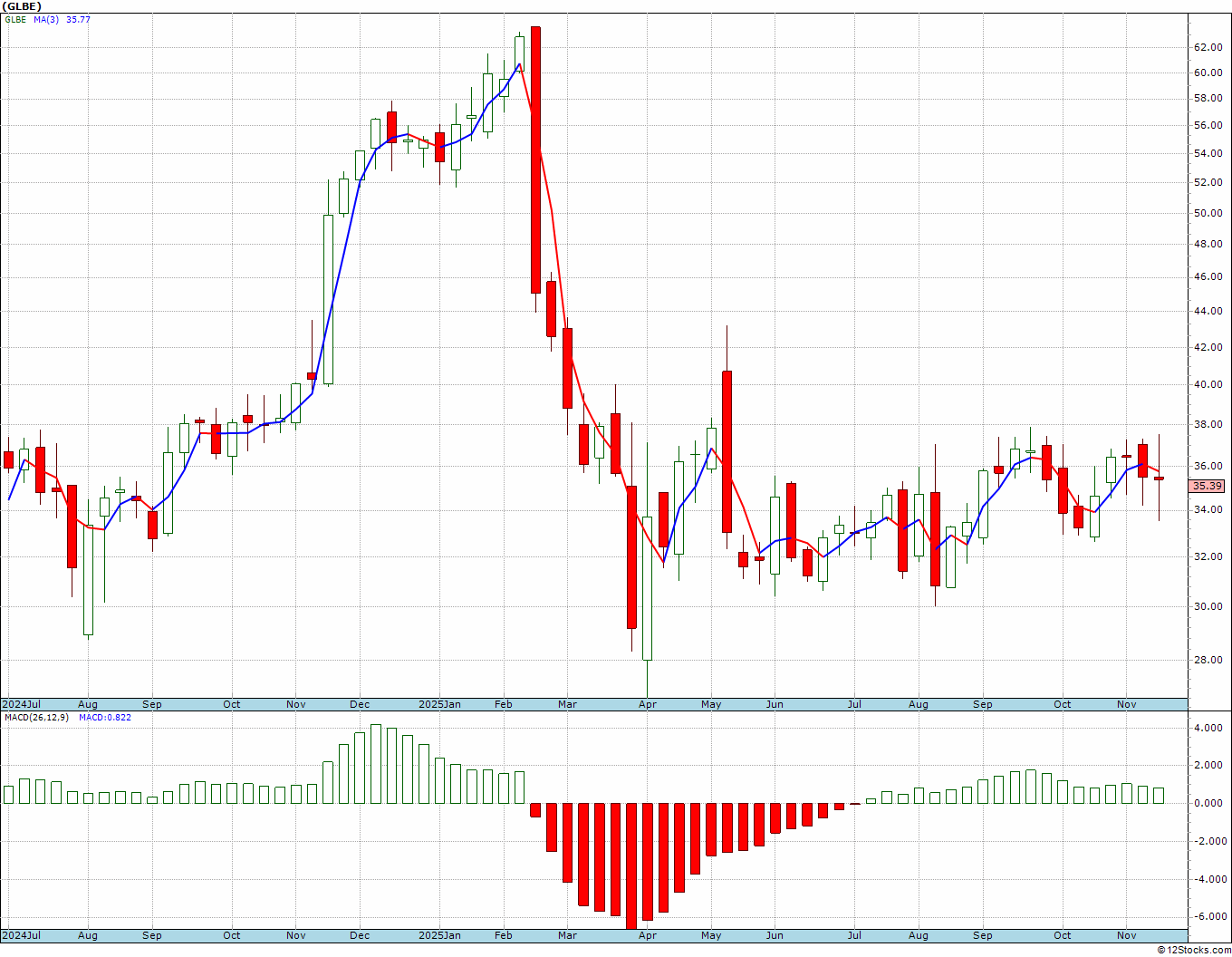Click the 35.39 current price tag

(1207, 486)
